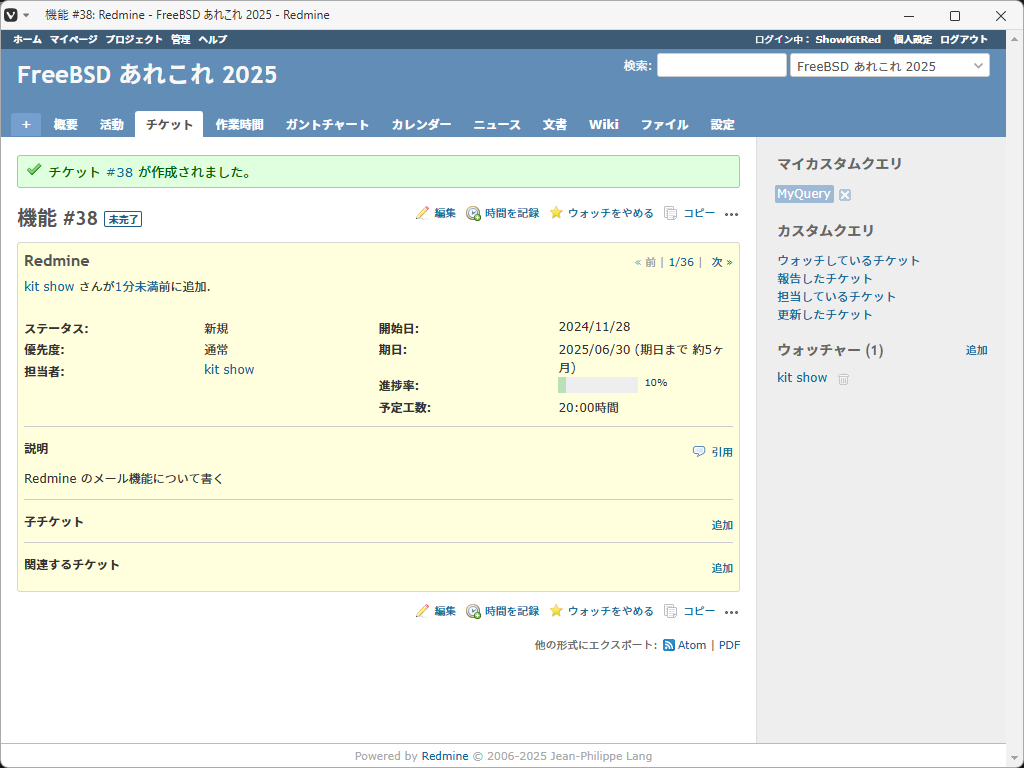Open the 設定 tab
Screen dimensions: 1024x768
(x=722, y=125)
